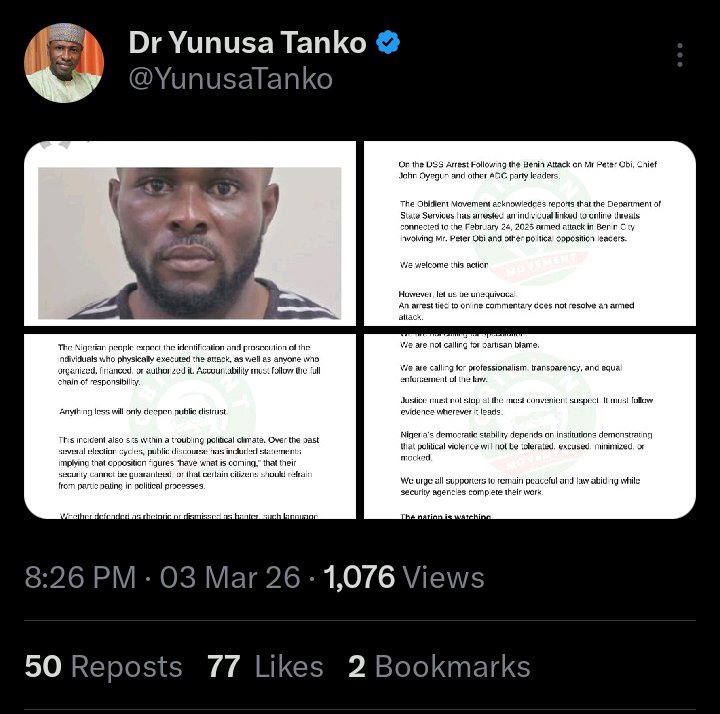Click the 'The nation is watching' text

pyautogui.click(x=446, y=516)
